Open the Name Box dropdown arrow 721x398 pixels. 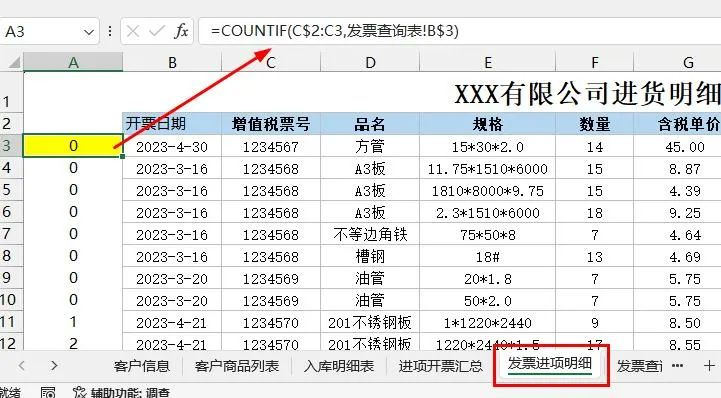[x=88, y=32]
